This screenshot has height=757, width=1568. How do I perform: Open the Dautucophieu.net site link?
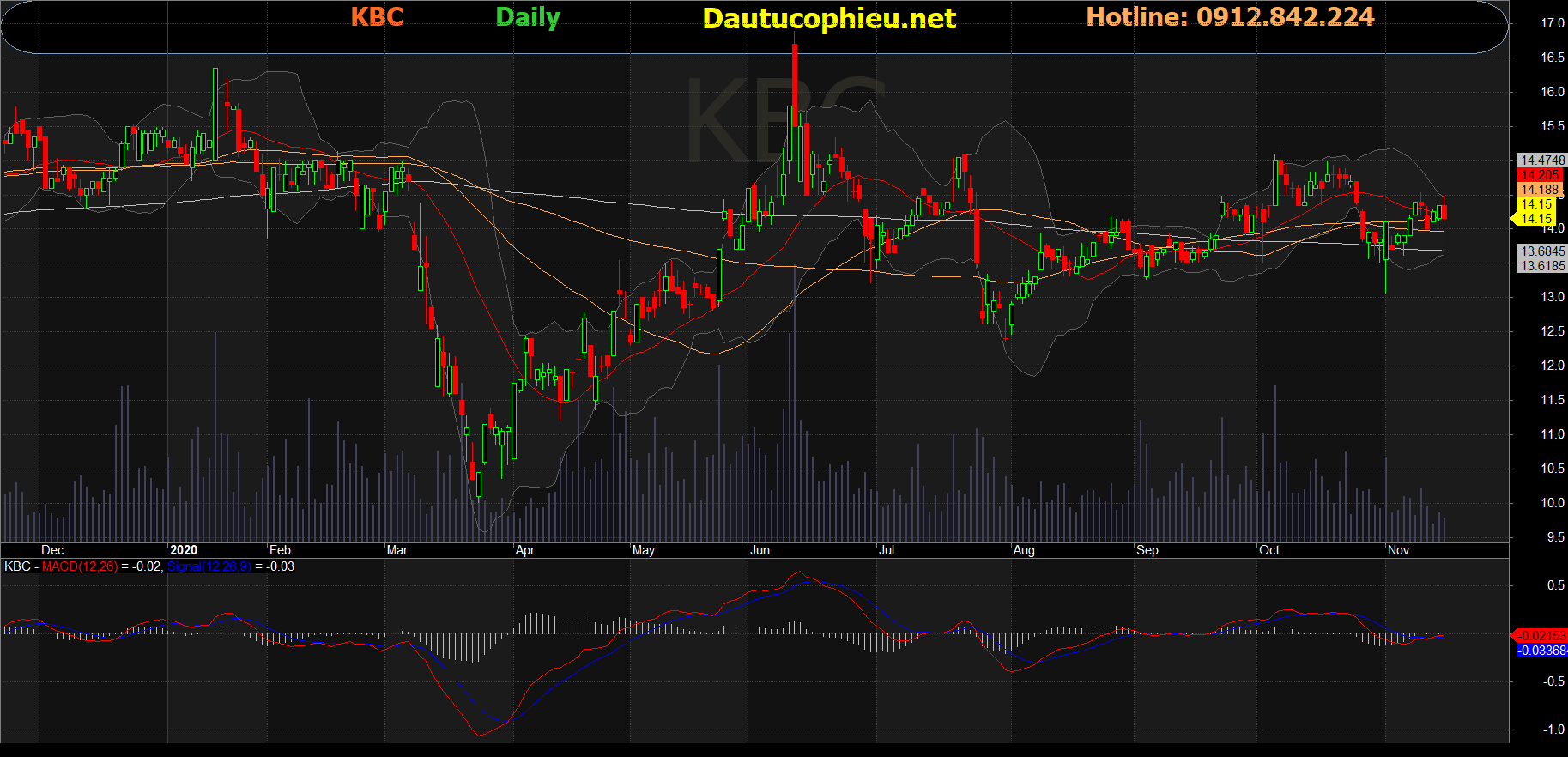coord(828,19)
